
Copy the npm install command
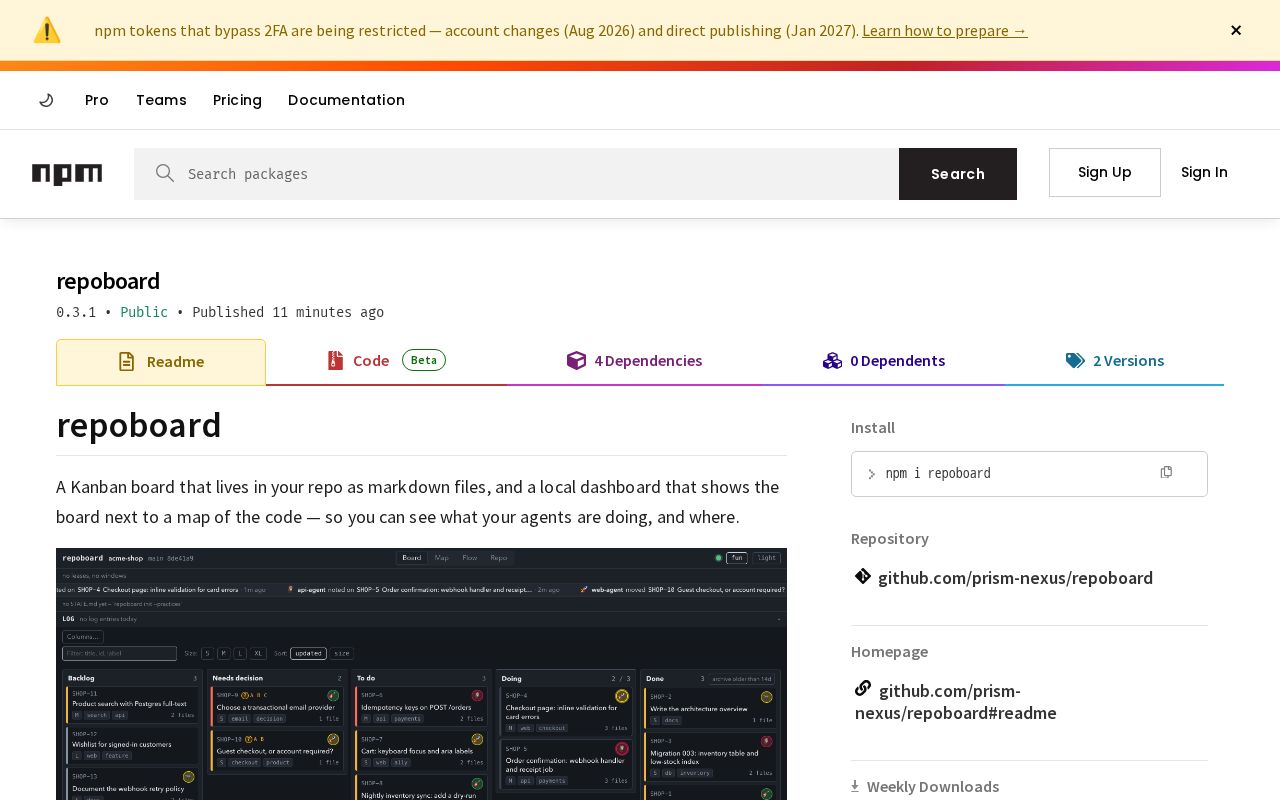pos(1166,472)
